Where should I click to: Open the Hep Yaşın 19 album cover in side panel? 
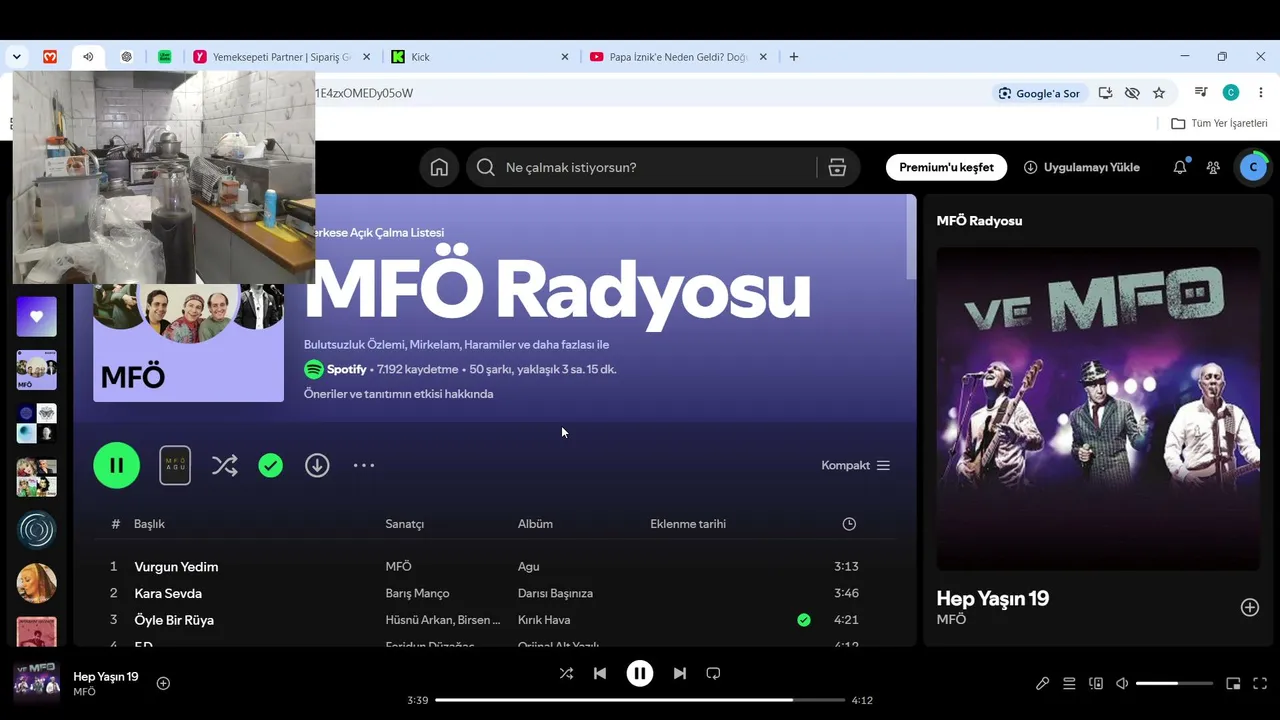pyautogui.click(x=1098, y=409)
